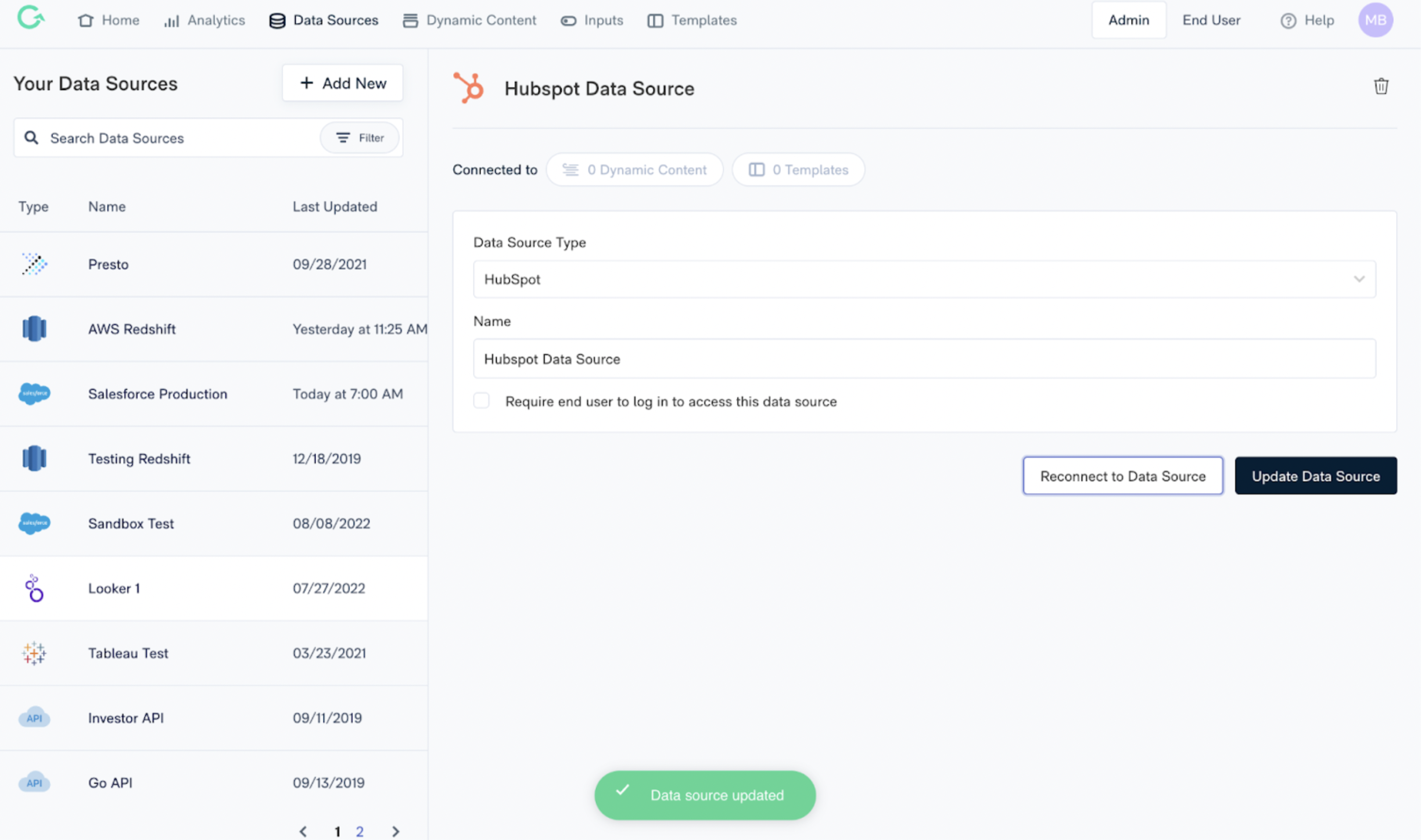The height and width of the screenshot is (840, 1421).
Task: Click the Go API cloud icon
Action: [34, 782]
